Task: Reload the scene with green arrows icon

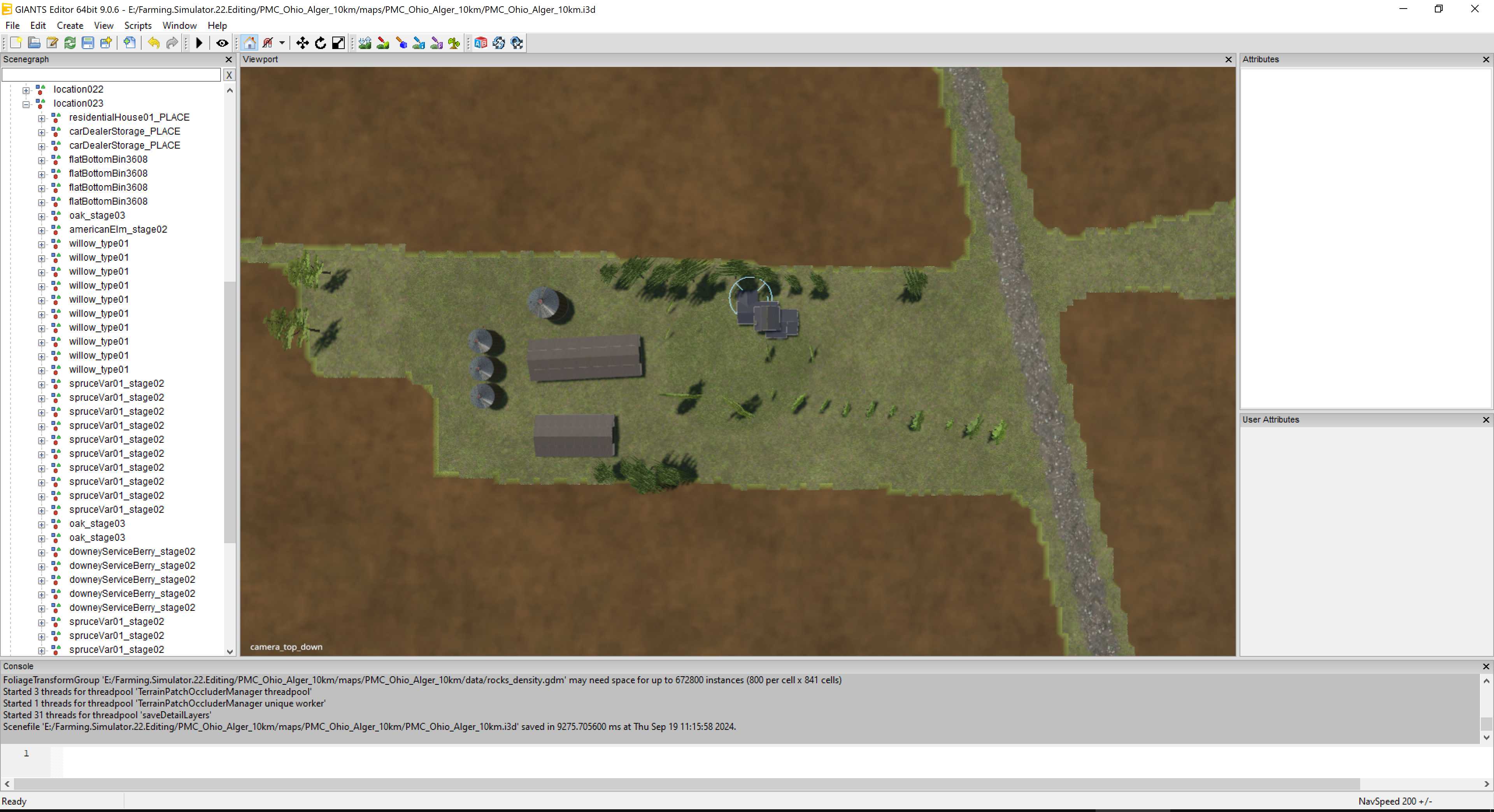Action: tap(70, 43)
